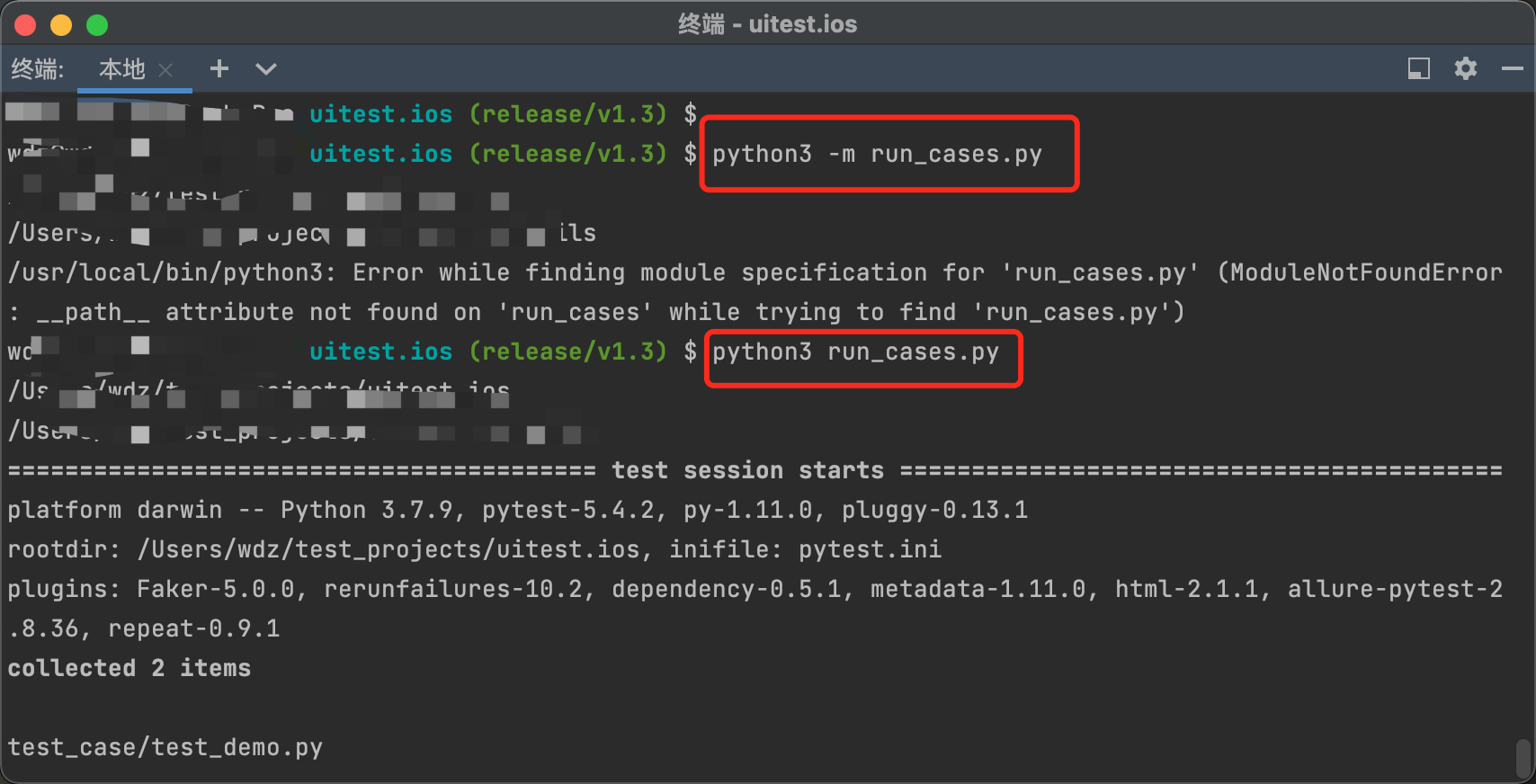Click the 'collected 2 items' line

click(129, 668)
